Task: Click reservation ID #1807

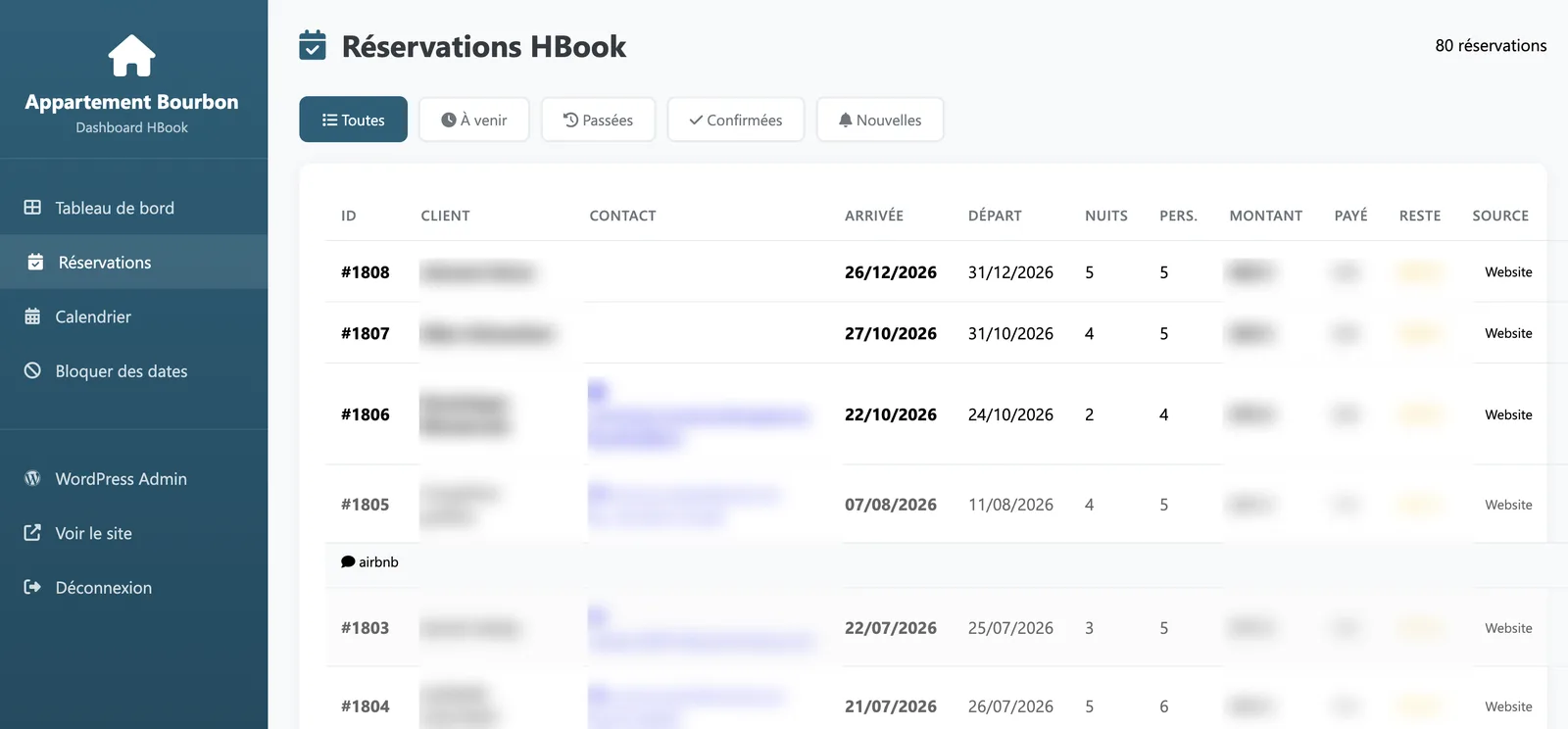Action: [366, 333]
